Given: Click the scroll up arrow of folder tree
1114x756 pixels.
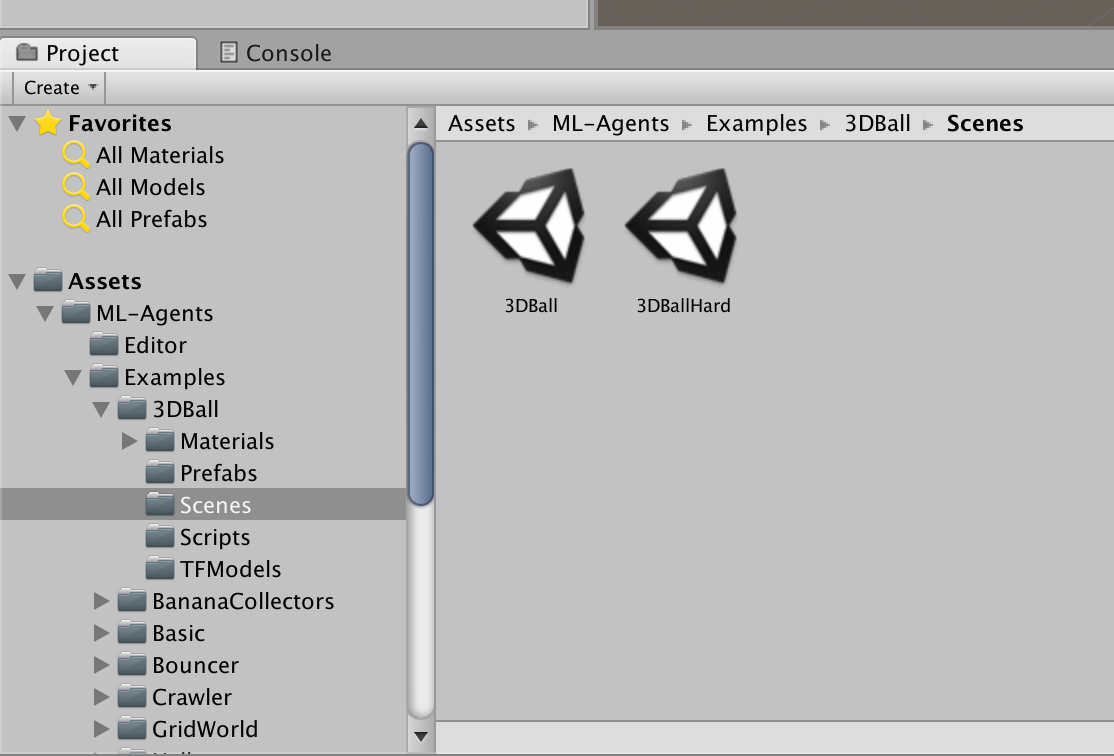Looking at the screenshot, I should [421, 124].
